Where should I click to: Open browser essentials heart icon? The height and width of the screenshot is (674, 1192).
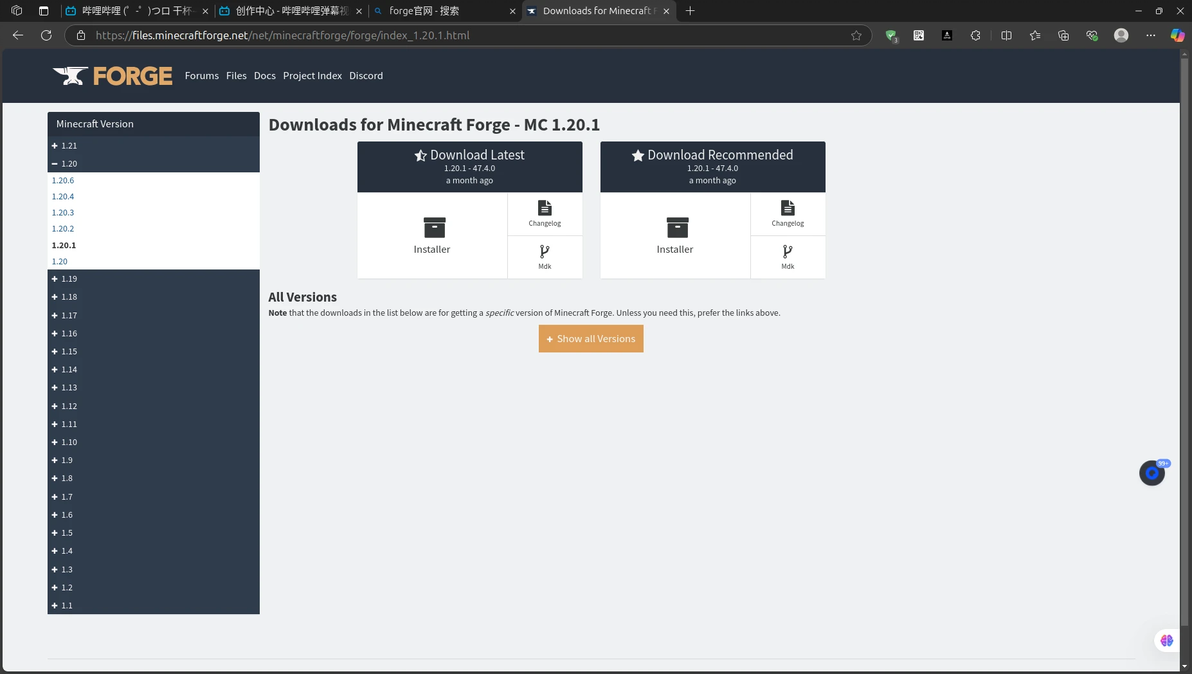(x=1092, y=35)
